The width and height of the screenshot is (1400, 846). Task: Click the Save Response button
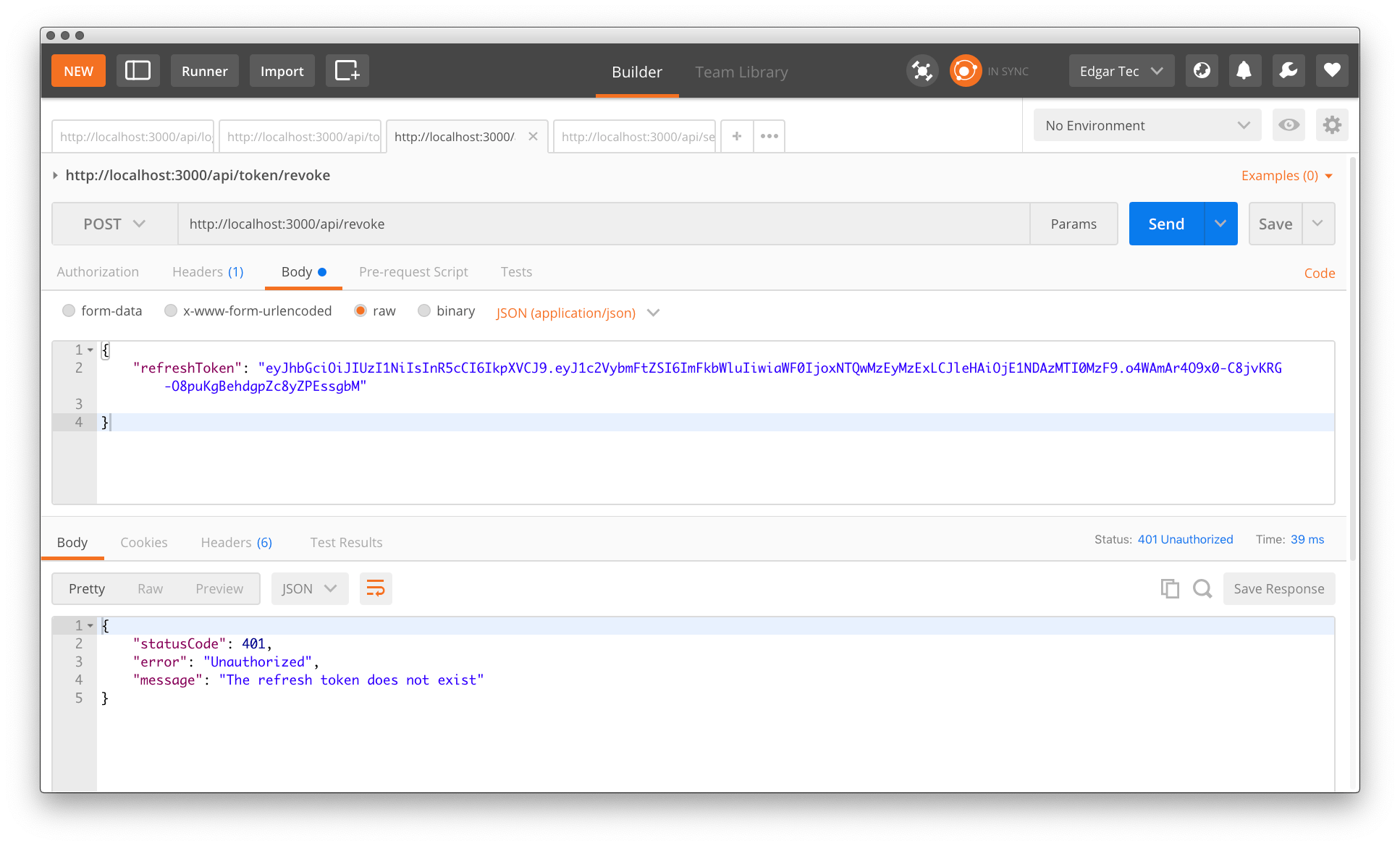(1278, 588)
